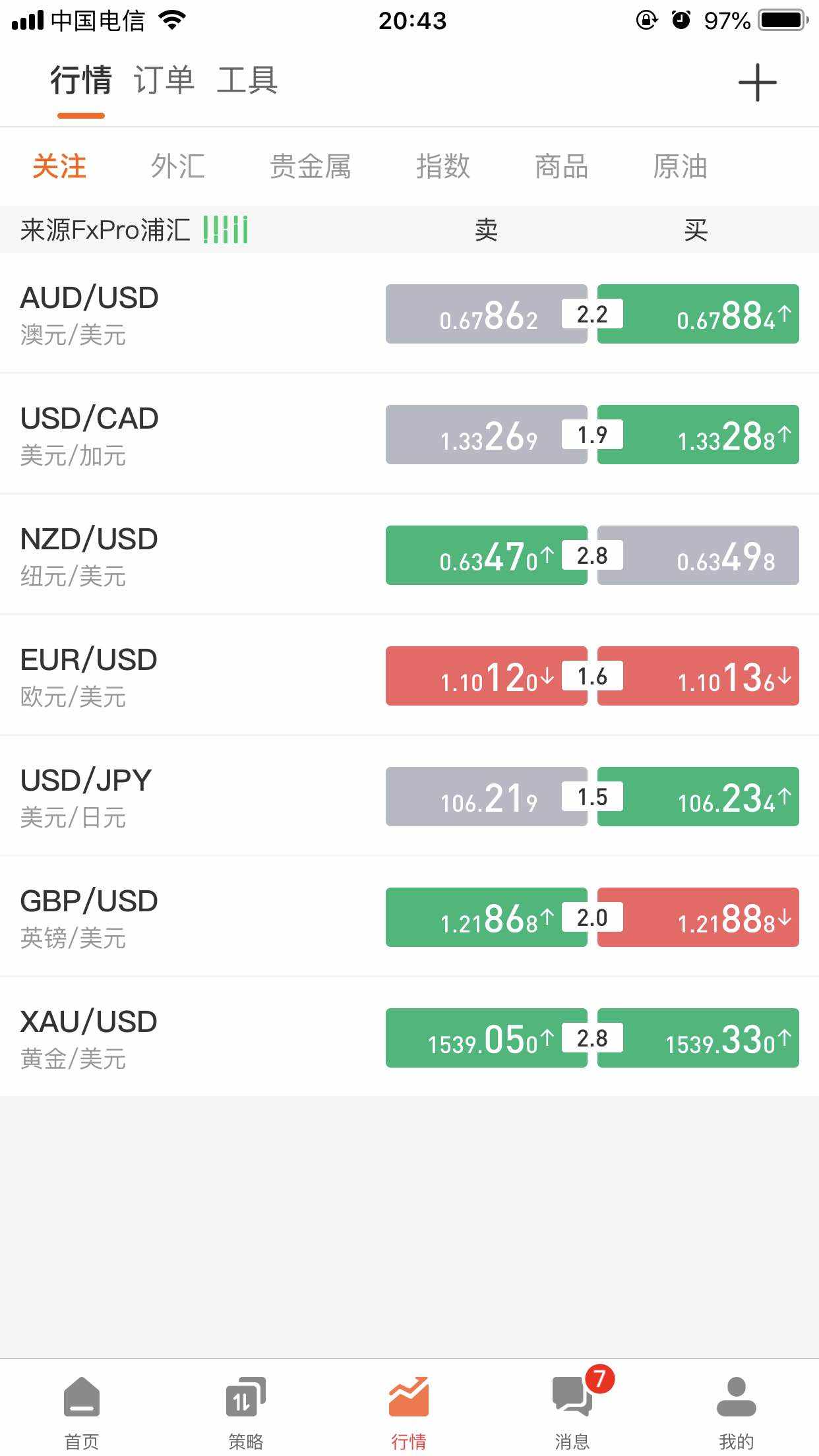Screen dimensions: 819x1456
Task: Tap XAU/USD buy price 1539.330
Action: (698, 1038)
